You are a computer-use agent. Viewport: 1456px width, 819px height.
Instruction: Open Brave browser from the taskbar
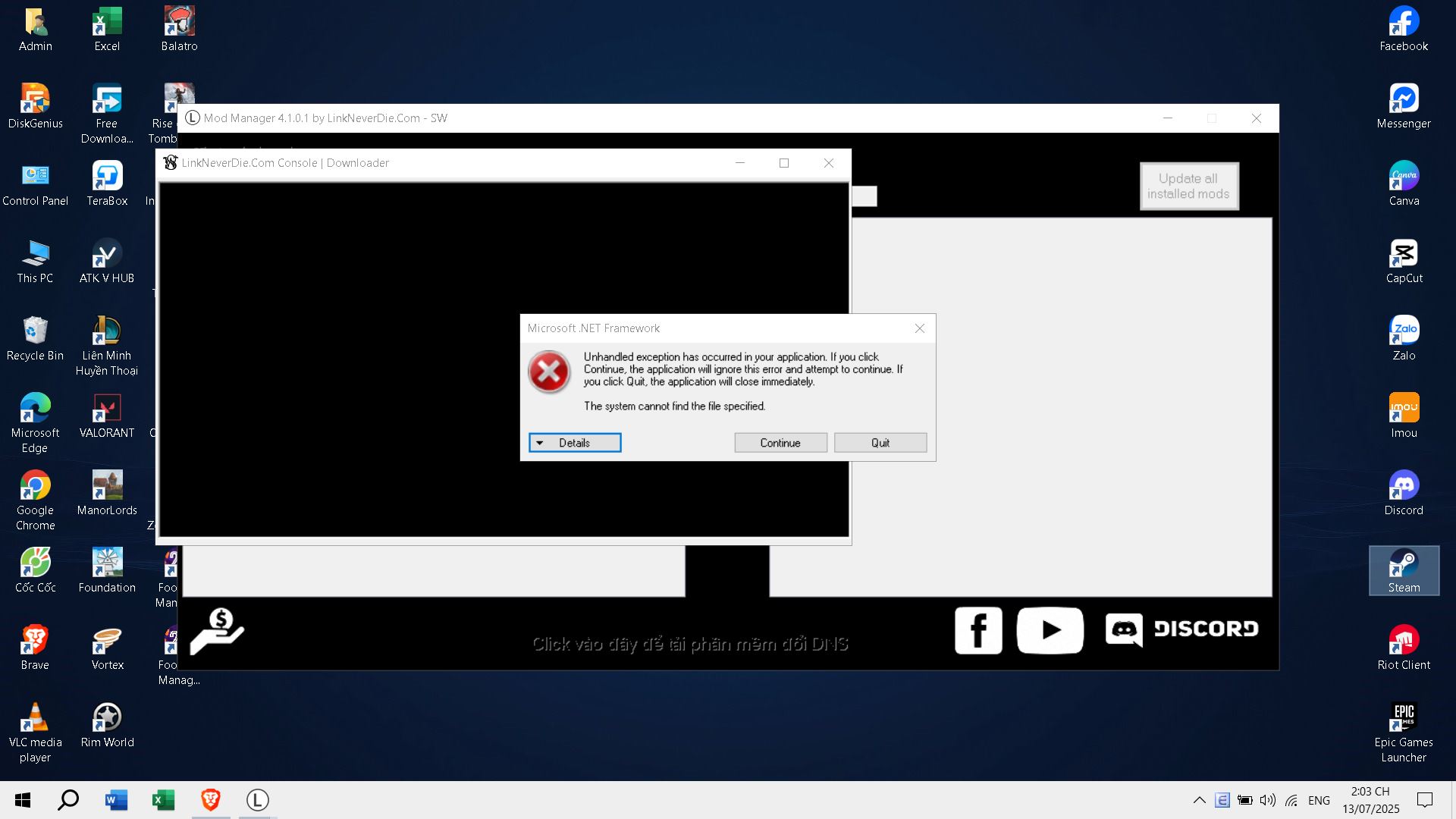pos(211,800)
